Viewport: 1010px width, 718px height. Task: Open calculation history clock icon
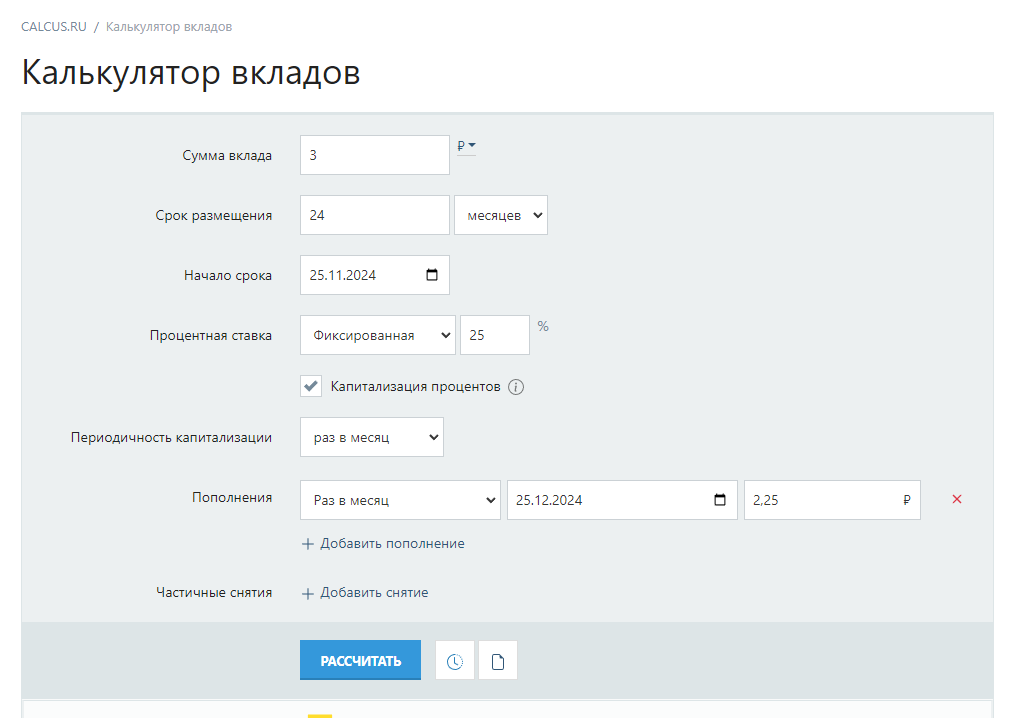(x=455, y=661)
